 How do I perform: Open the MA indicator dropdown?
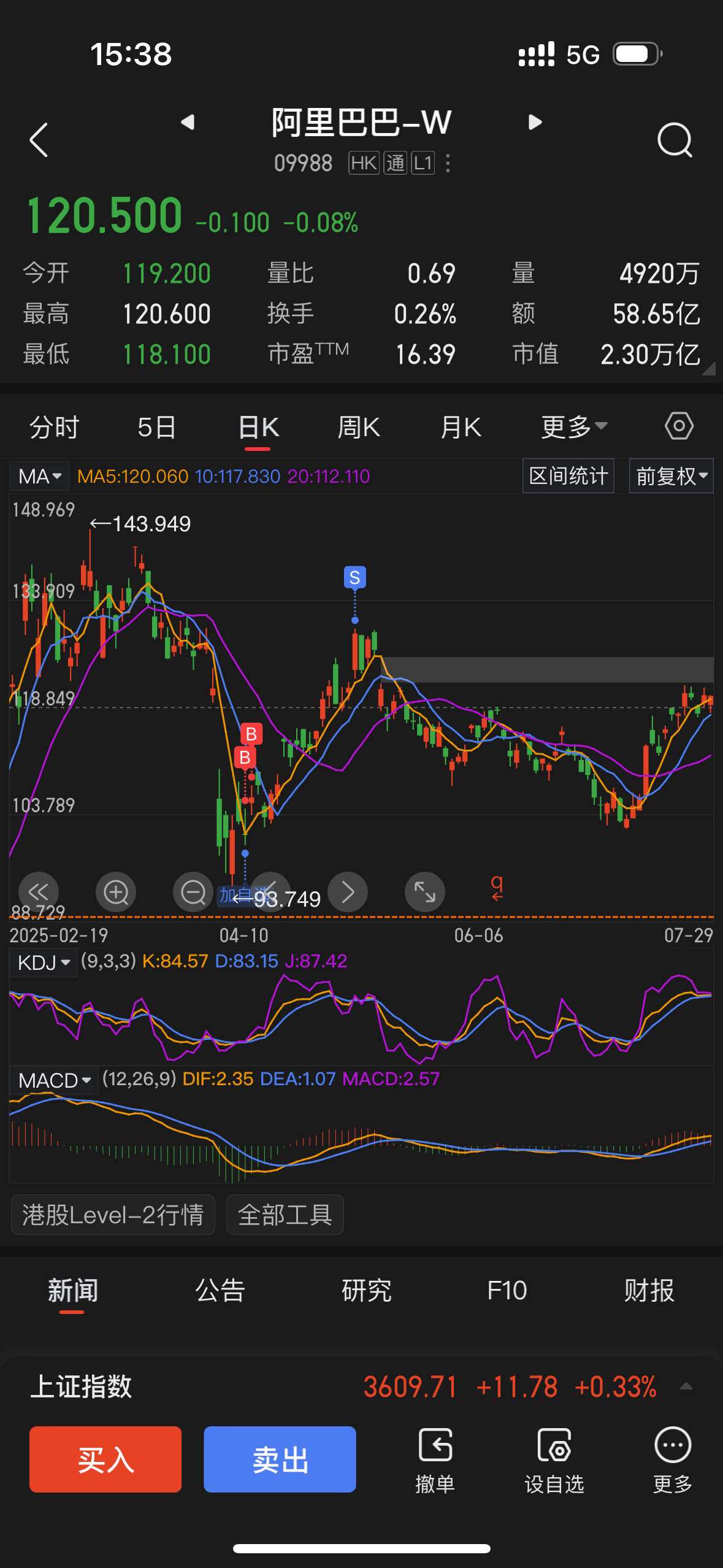pyautogui.click(x=39, y=476)
